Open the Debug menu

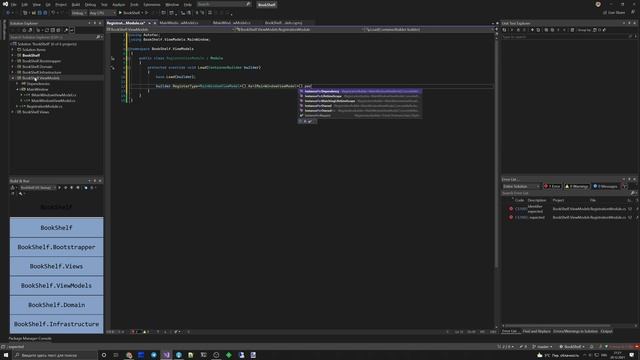[x=90, y=4]
